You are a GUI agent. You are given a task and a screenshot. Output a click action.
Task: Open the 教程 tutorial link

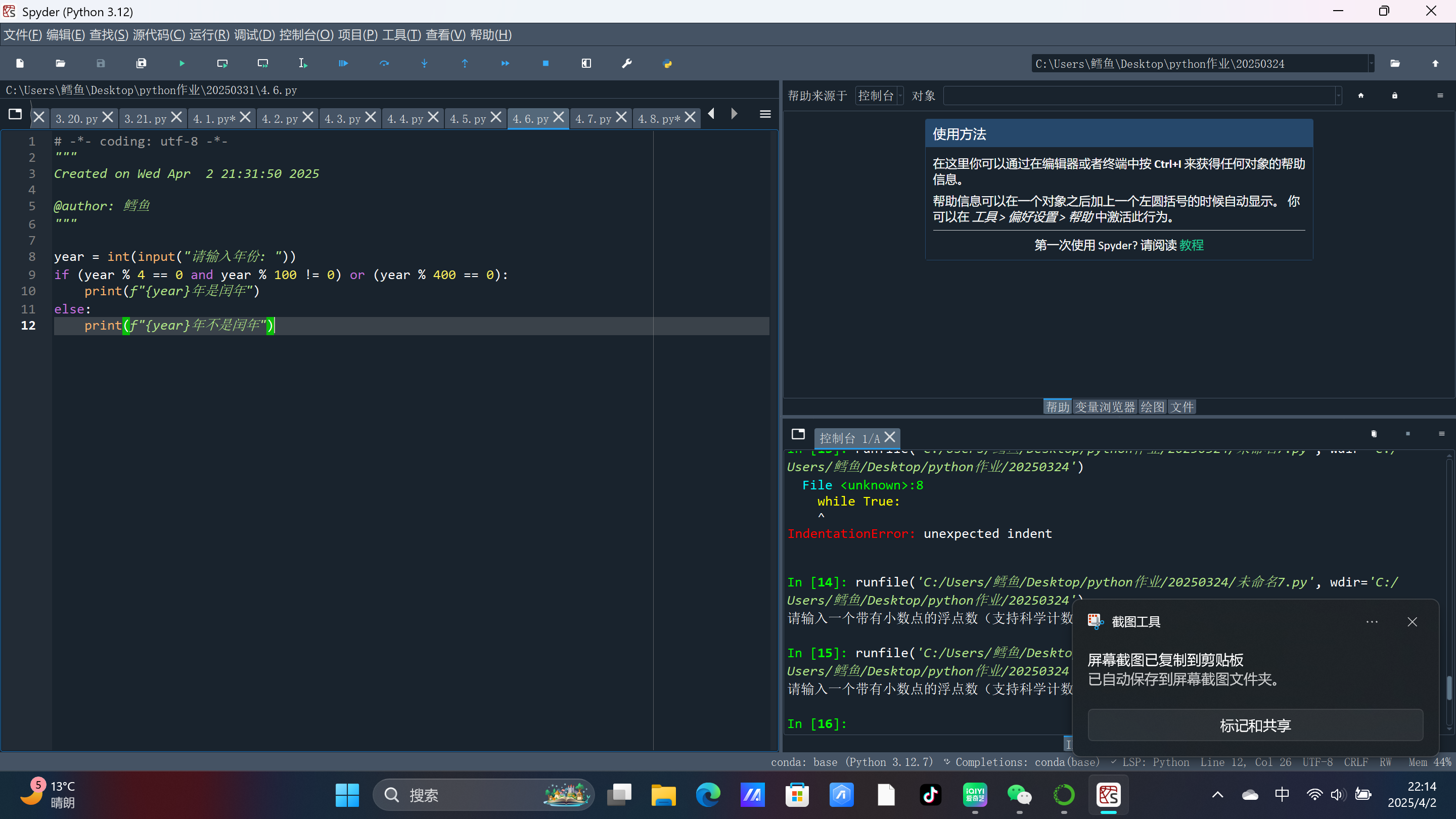click(x=1192, y=245)
